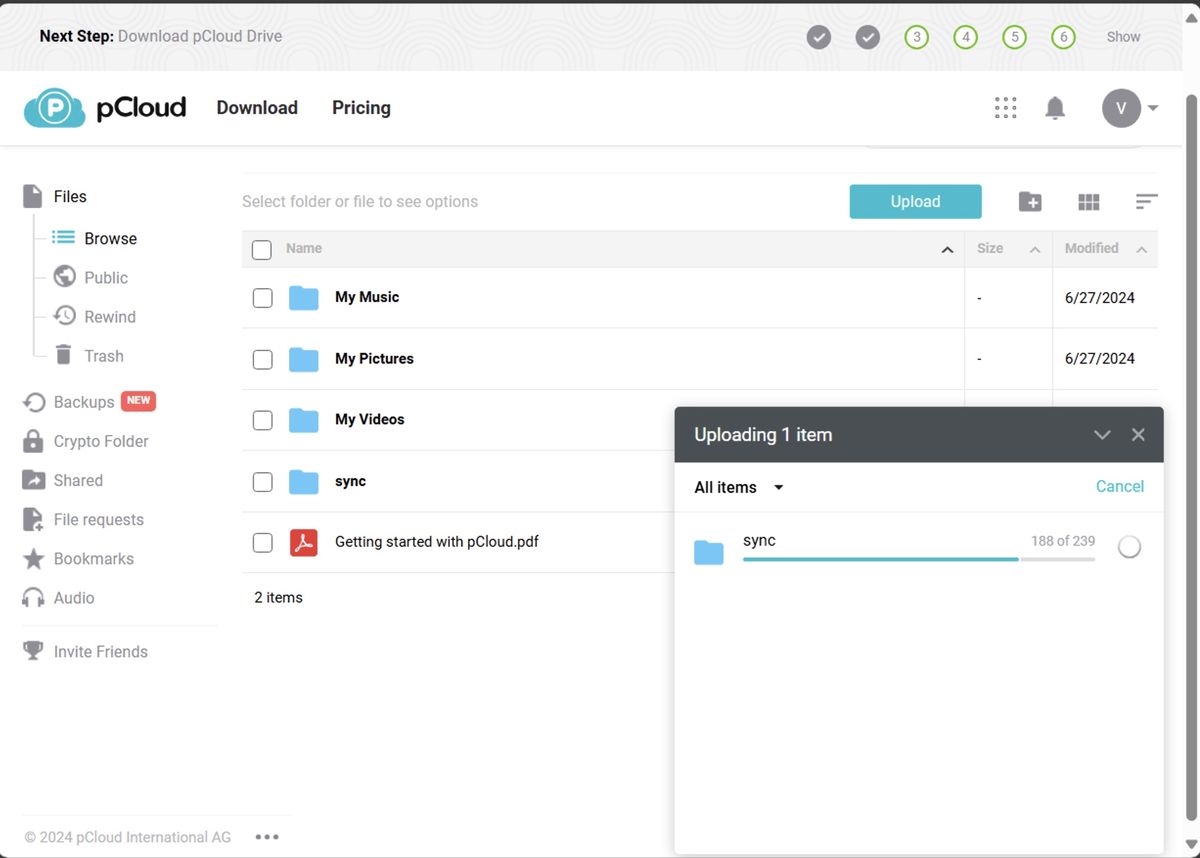
Task: Cancel the sync folder upload
Action: pos(1119,486)
